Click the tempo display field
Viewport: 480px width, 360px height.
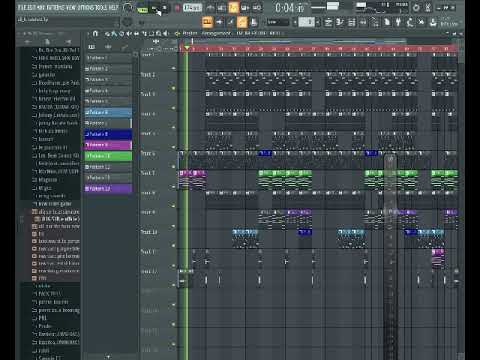click(192, 8)
